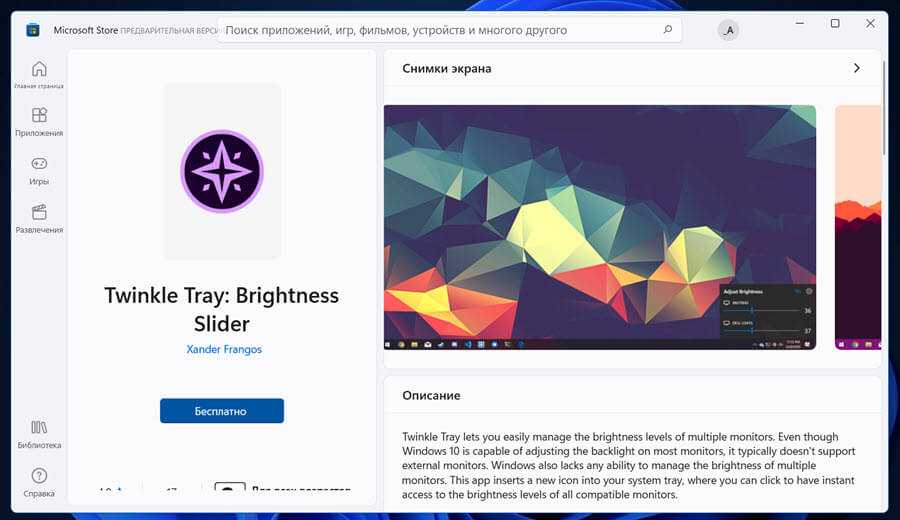Open Библиотека from the sidebar
Viewport: 900px width, 520px height.
click(x=39, y=429)
